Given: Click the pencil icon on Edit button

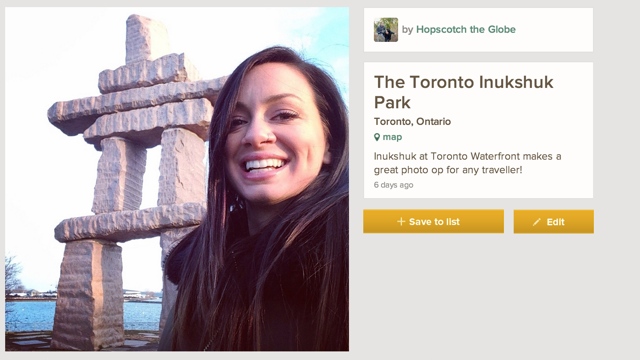Looking at the screenshot, I should pos(536,222).
